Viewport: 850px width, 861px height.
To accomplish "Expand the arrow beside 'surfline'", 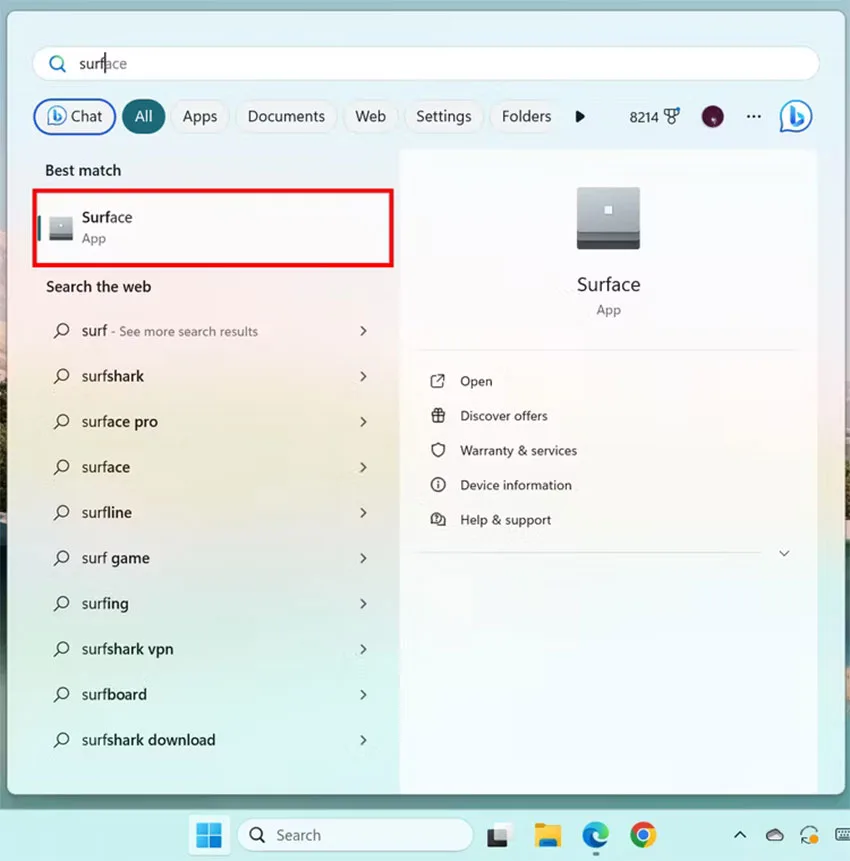I will (363, 512).
